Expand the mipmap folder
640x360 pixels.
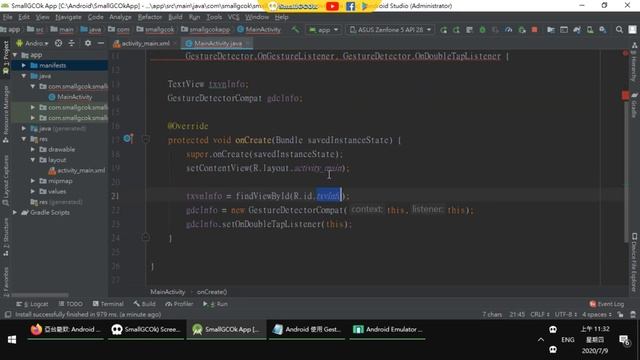[x=33, y=181]
